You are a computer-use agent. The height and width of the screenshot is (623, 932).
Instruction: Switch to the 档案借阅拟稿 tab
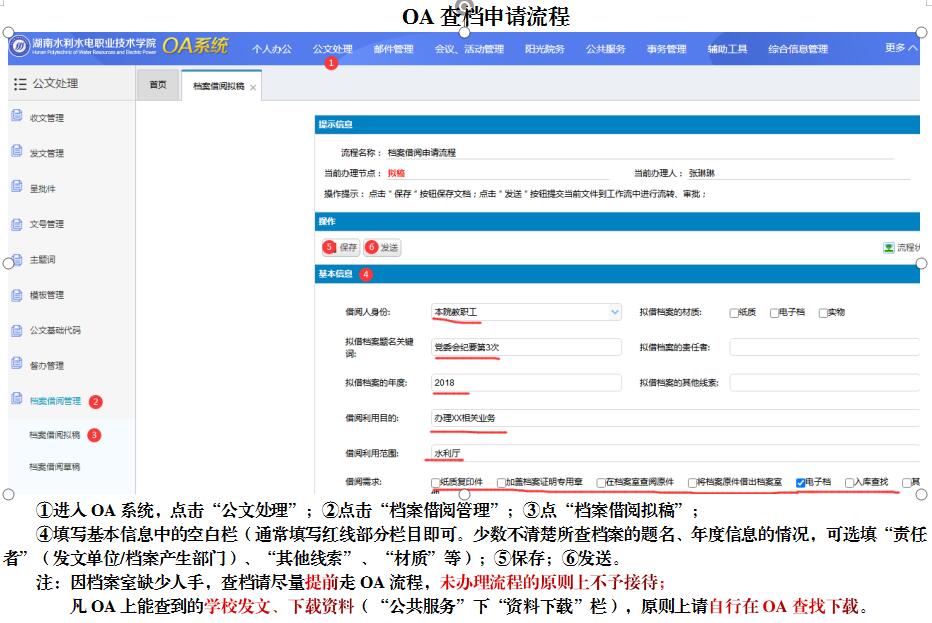(x=219, y=86)
